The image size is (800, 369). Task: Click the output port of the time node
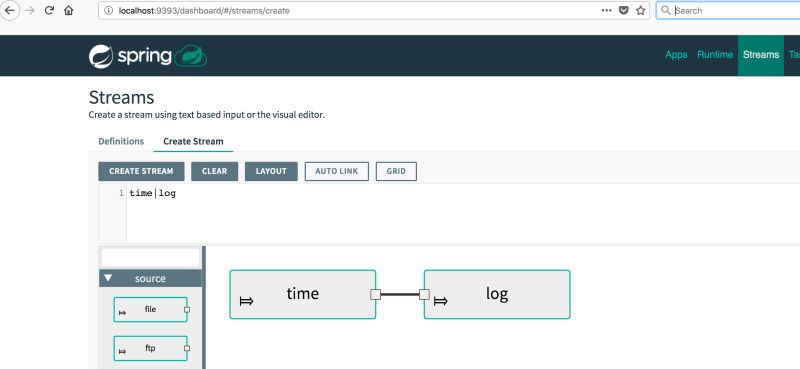pos(376,294)
